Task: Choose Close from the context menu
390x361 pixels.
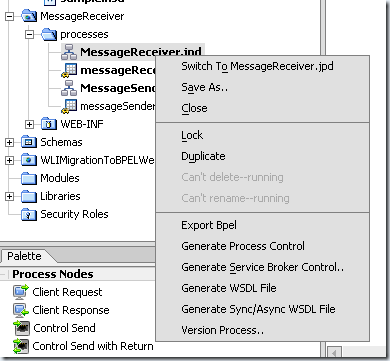Action: (x=263, y=108)
